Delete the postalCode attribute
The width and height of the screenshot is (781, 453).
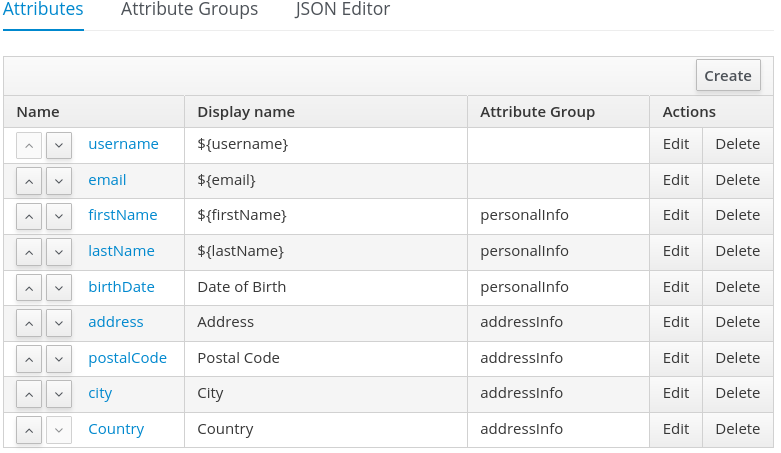(x=738, y=358)
